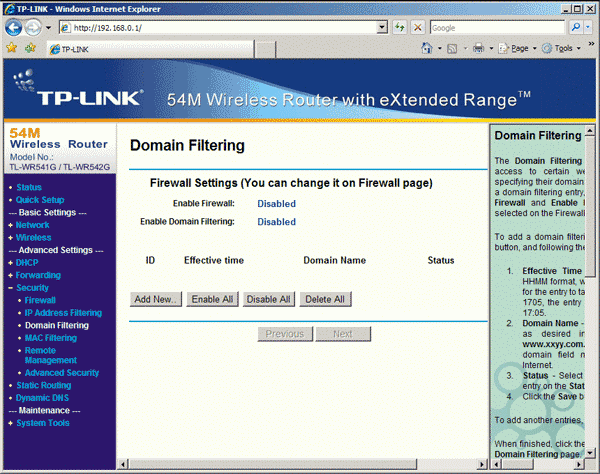
Task: Expand the address bar history dropdown
Action: point(382,28)
